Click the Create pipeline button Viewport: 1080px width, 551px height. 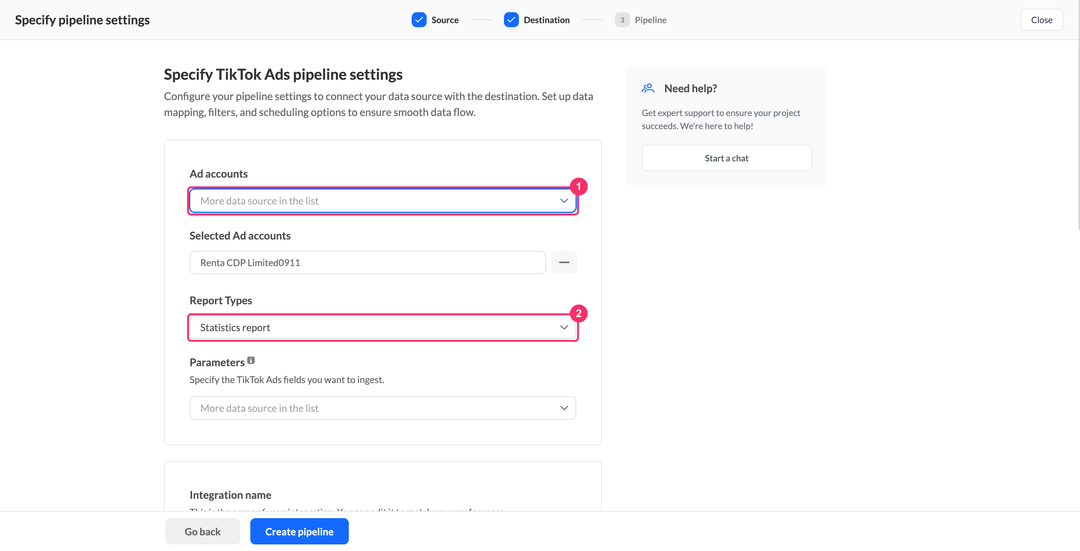pyautogui.click(x=300, y=532)
